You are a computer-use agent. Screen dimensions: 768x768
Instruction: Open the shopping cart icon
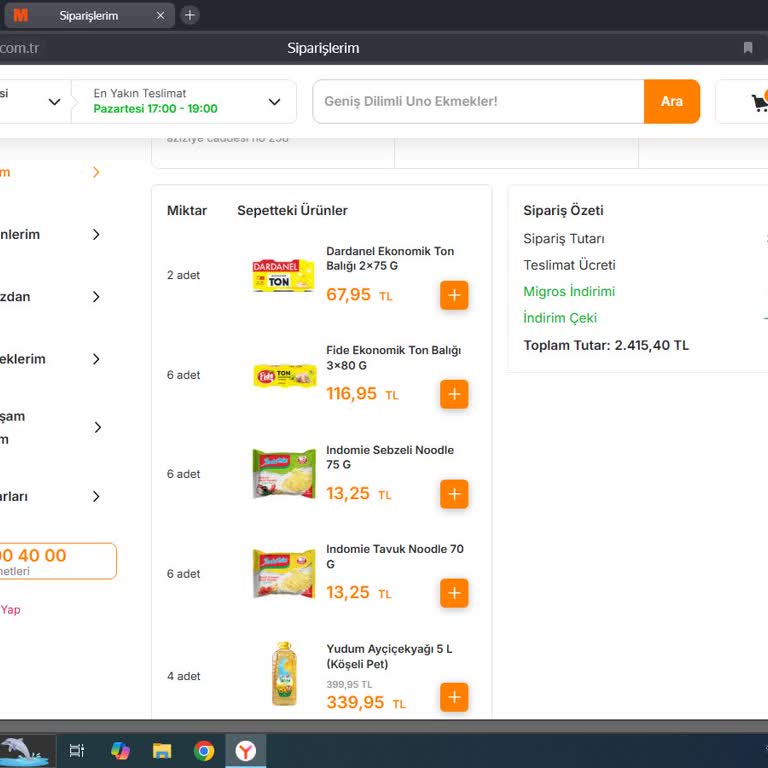759,101
